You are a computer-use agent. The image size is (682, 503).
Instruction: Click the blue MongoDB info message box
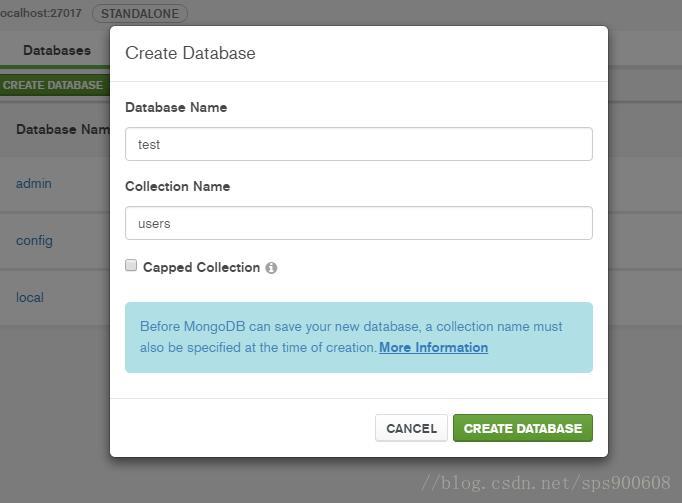click(x=359, y=337)
